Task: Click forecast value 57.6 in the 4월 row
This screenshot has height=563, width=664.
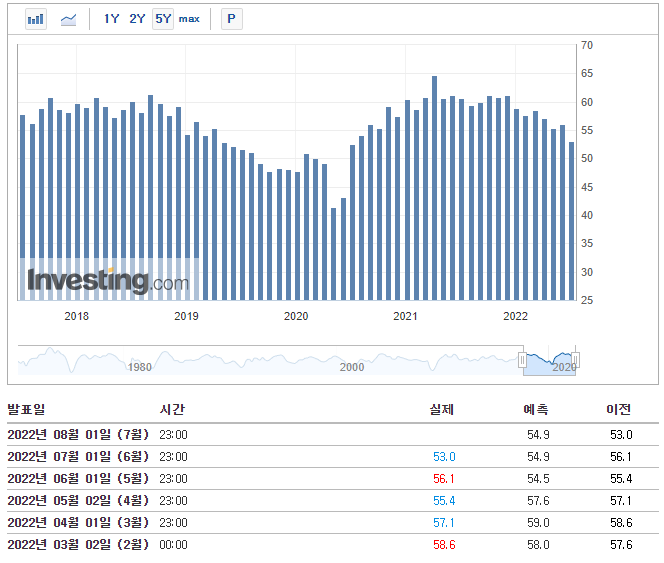Action: tap(538, 501)
